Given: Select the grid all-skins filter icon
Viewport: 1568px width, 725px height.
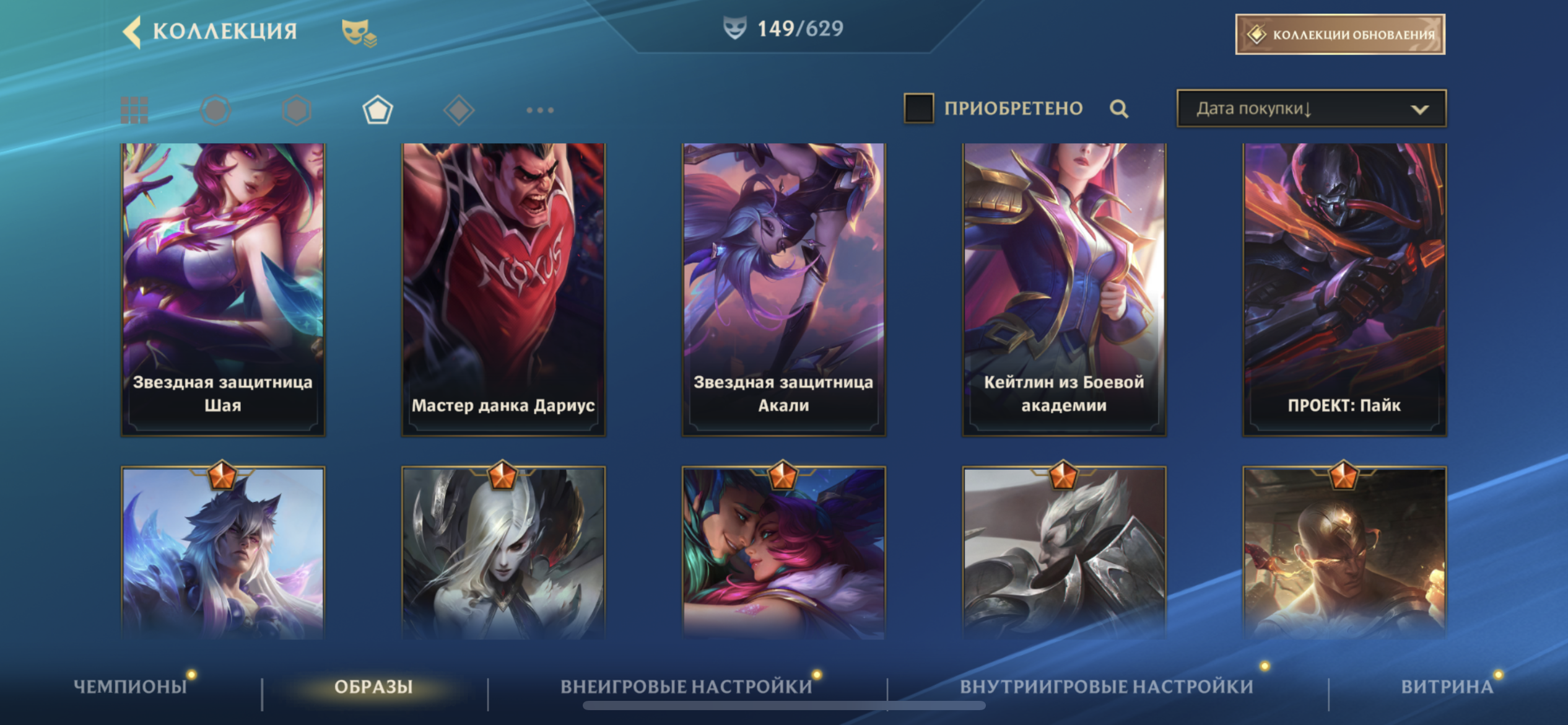Looking at the screenshot, I should coord(134,110).
